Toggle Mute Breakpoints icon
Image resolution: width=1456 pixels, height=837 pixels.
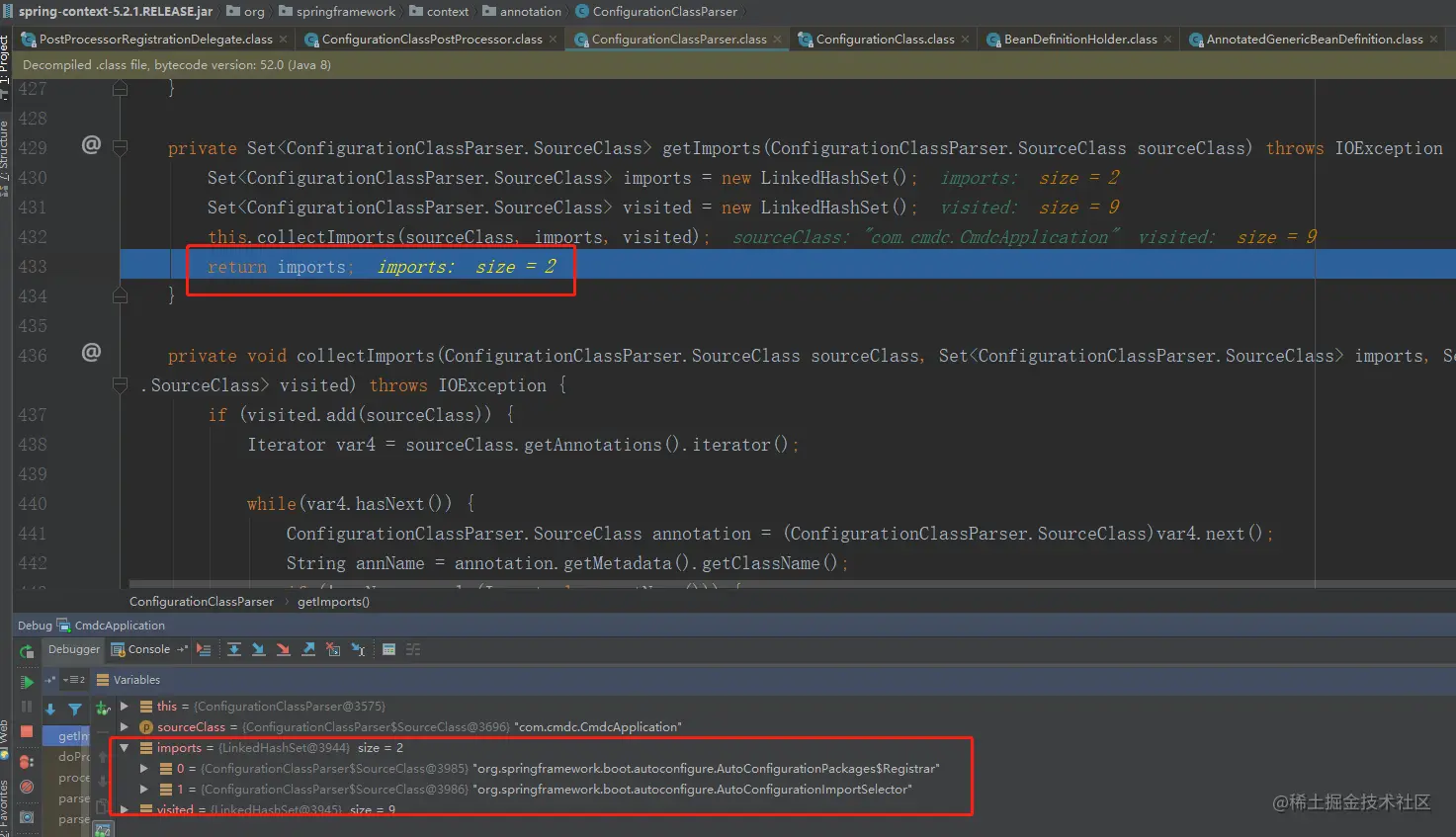[x=27, y=788]
